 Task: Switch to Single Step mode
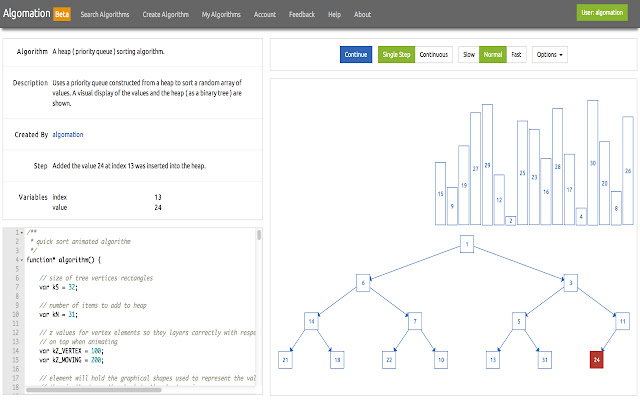pyautogui.click(x=396, y=54)
